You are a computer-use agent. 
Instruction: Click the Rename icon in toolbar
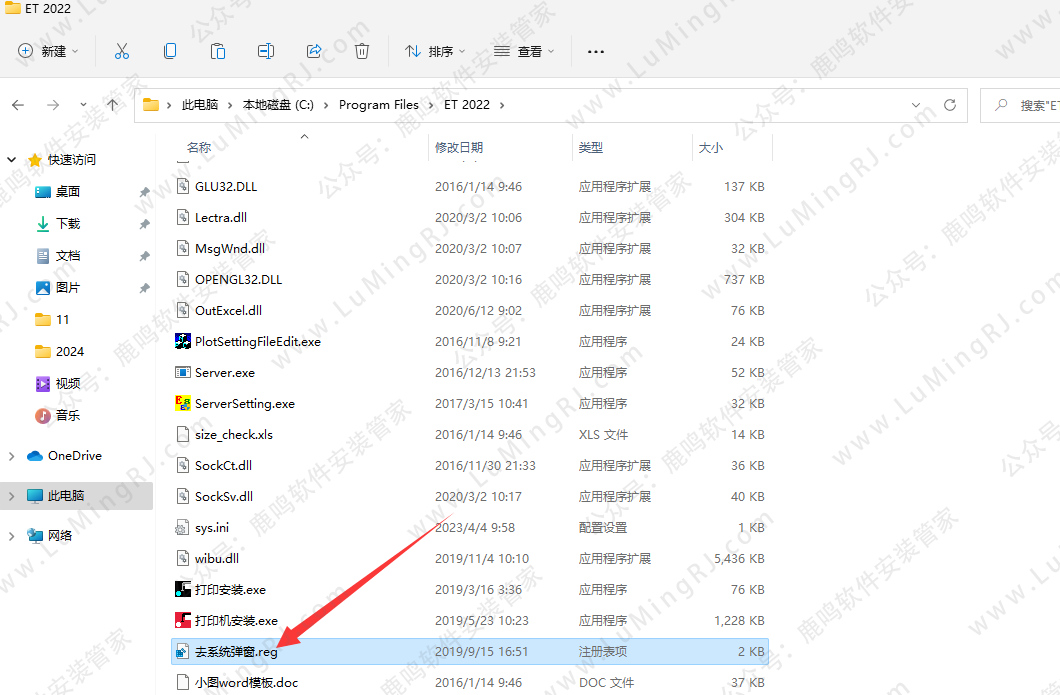coord(266,51)
